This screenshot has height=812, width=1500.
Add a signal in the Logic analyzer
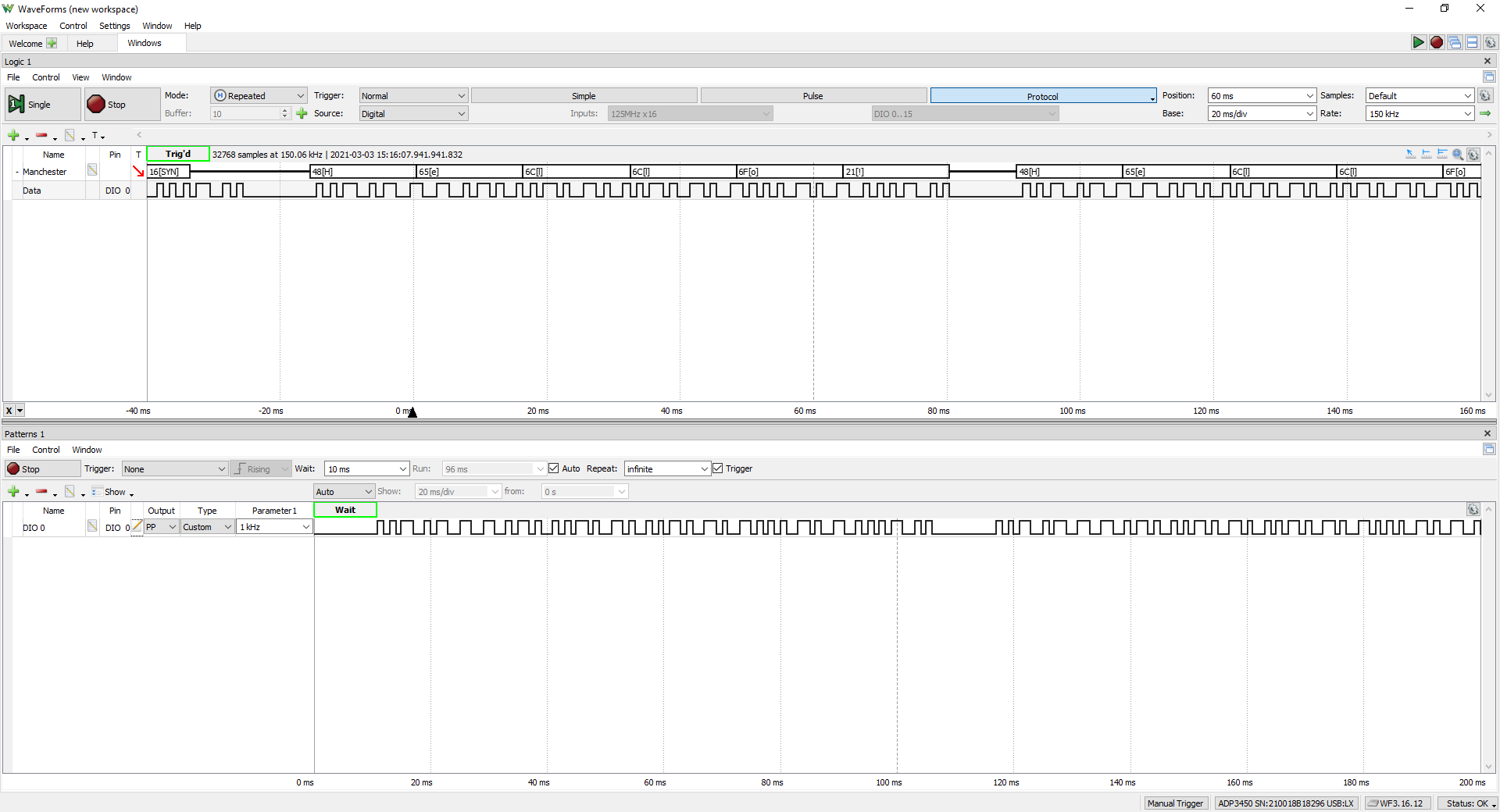tap(13, 136)
